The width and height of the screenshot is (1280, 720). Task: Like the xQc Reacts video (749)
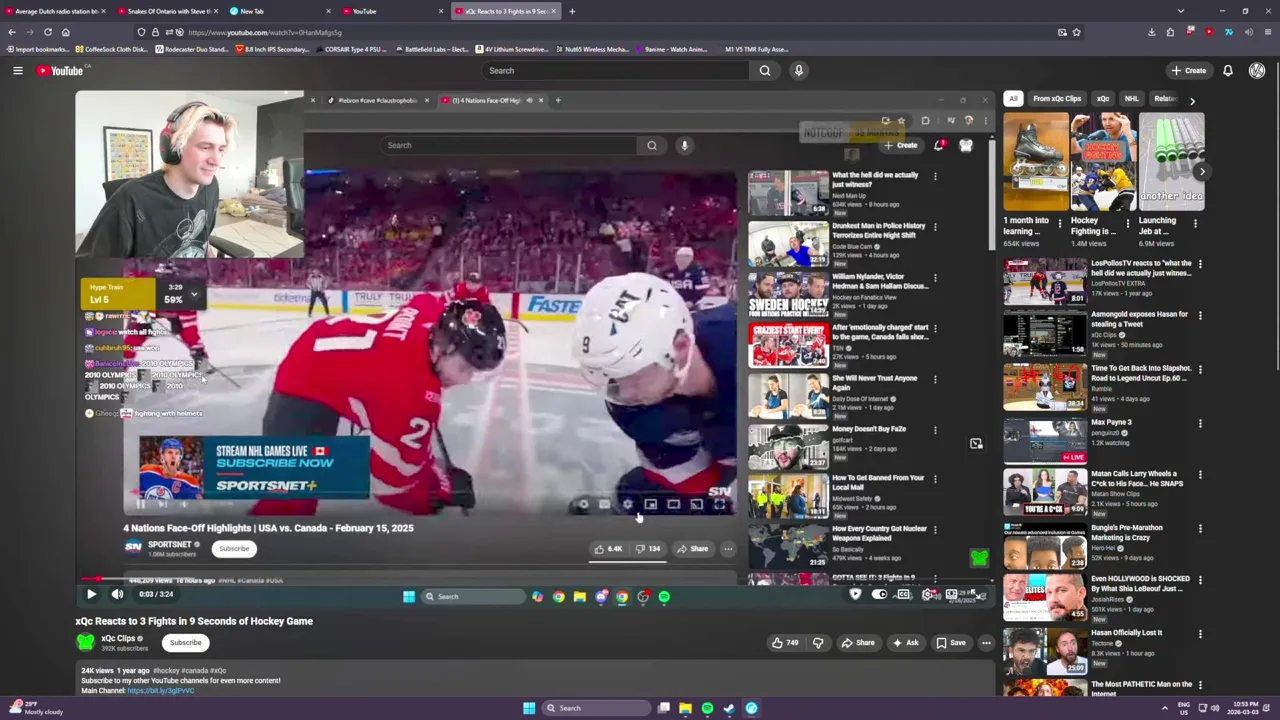tap(786, 643)
